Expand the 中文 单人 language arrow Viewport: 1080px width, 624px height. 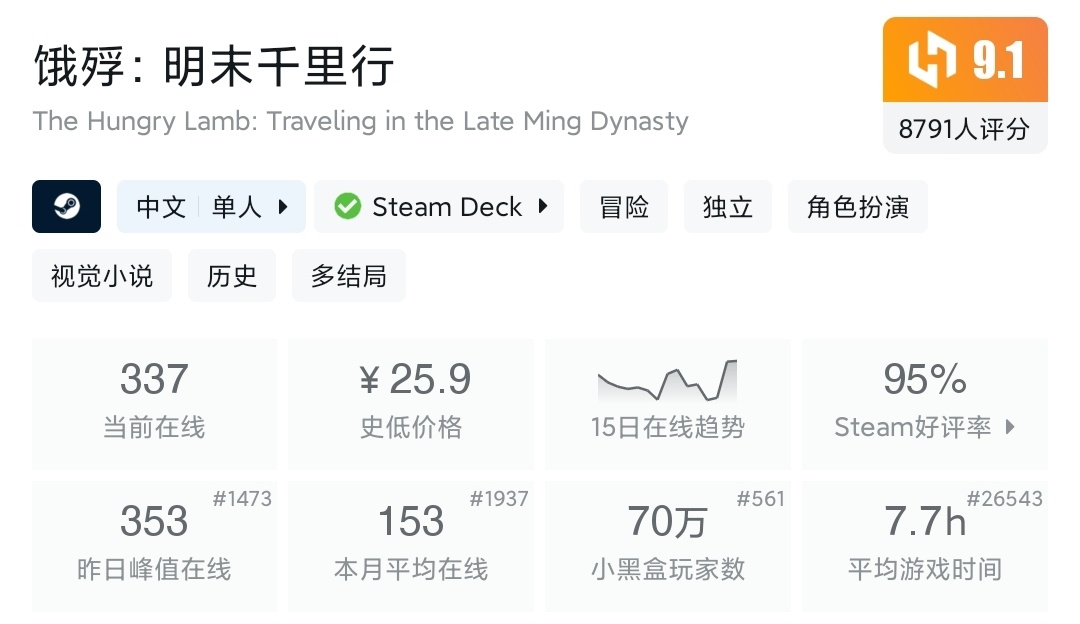pyautogui.click(x=283, y=207)
